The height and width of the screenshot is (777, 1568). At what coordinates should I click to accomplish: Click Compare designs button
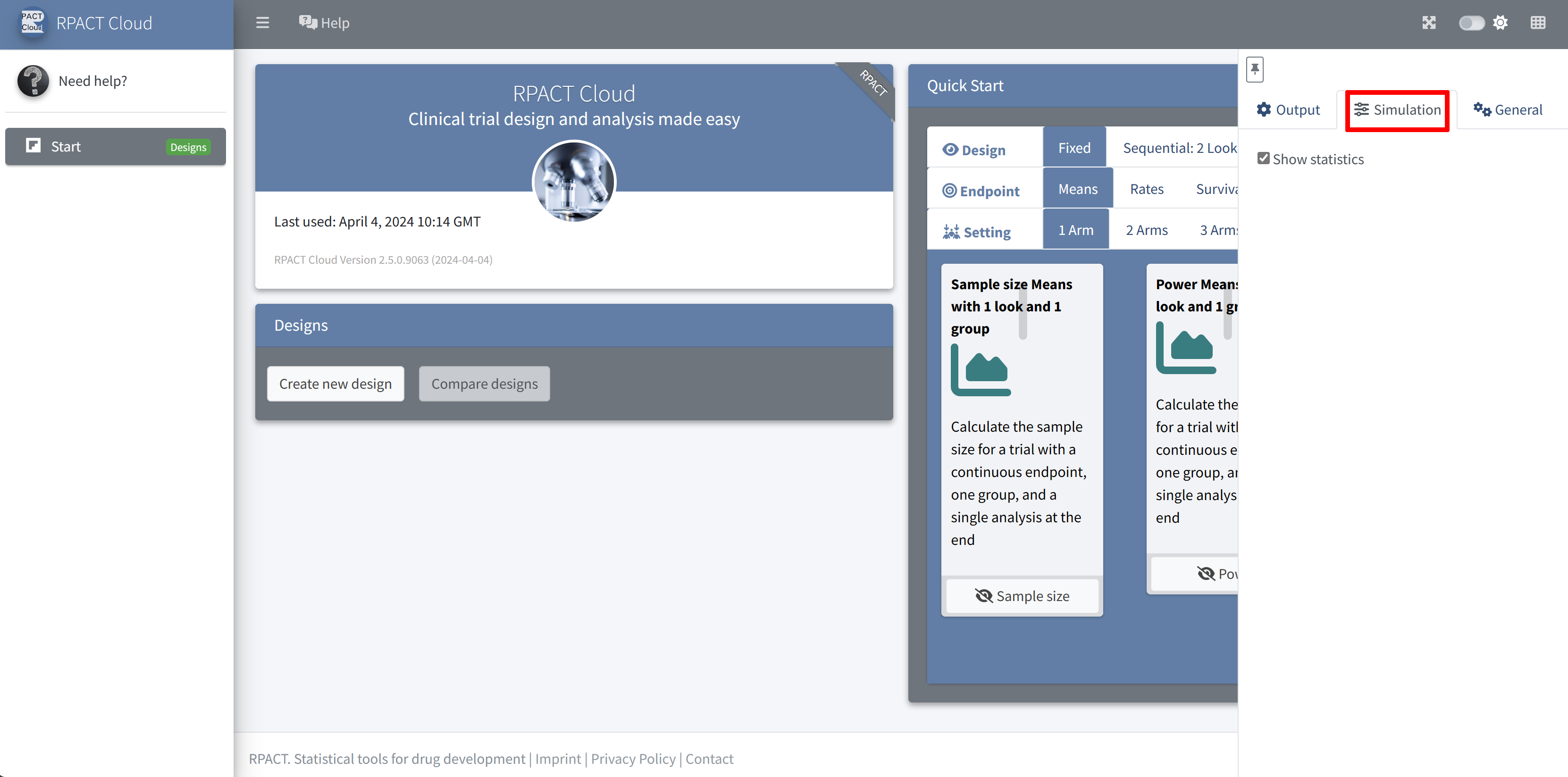pos(484,384)
